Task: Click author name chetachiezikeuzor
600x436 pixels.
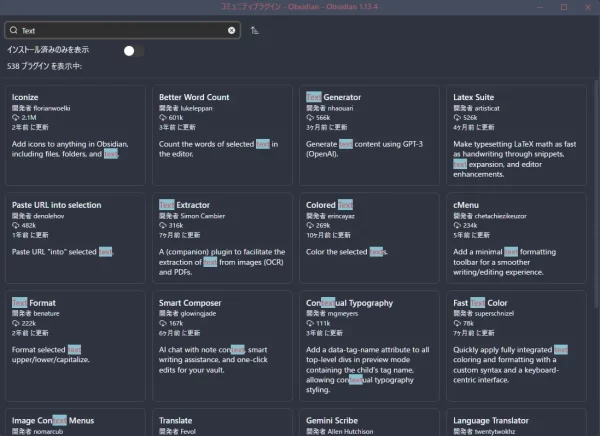Action: (x=501, y=216)
